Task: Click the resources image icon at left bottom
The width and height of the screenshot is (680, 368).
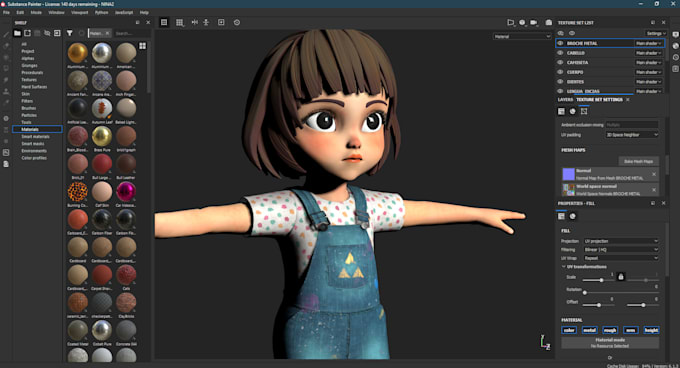Action: coord(6,153)
